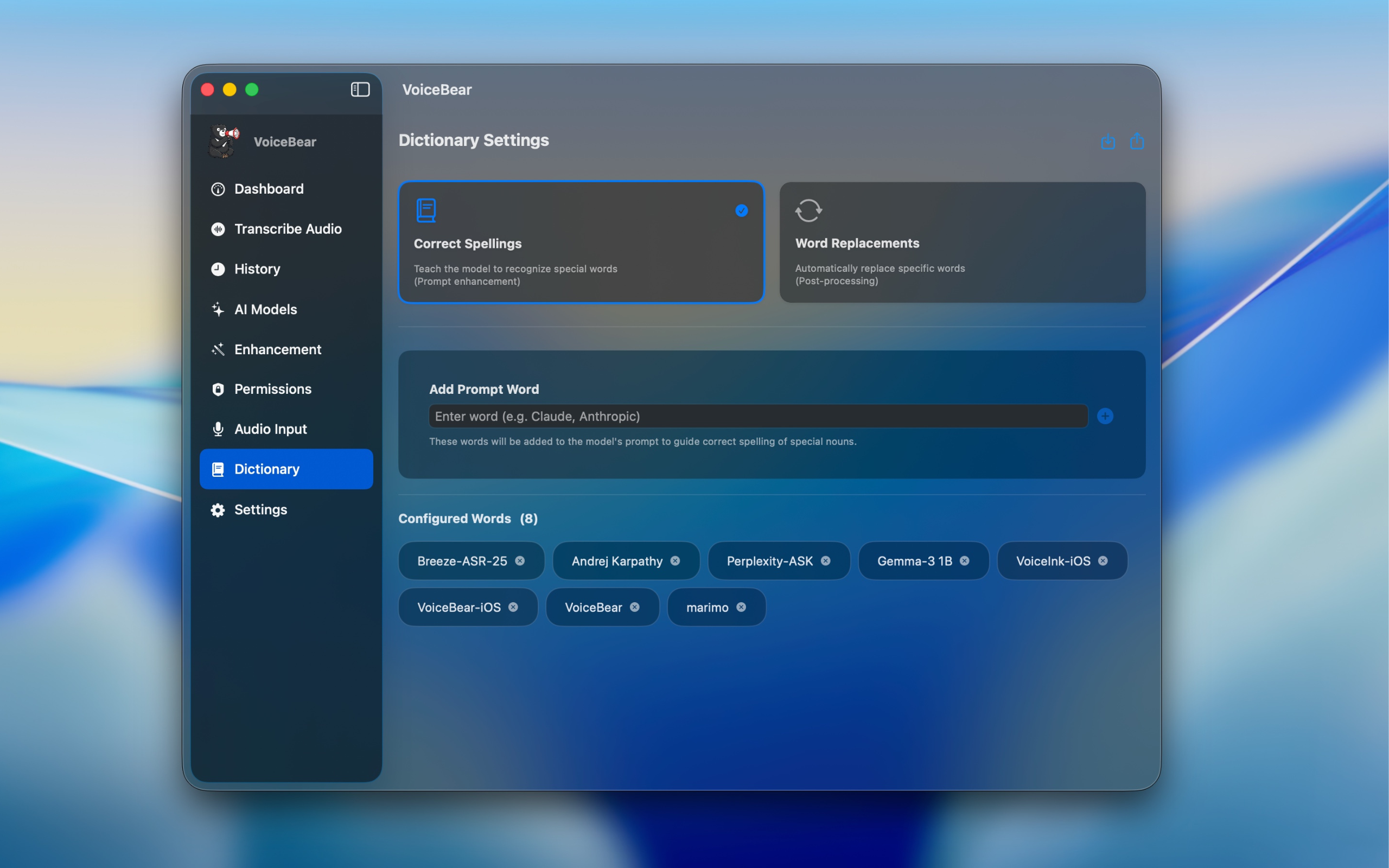Click the circular arrows Word Replacements icon
This screenshot has width=1389, height=868.
[x=808, y=210]
